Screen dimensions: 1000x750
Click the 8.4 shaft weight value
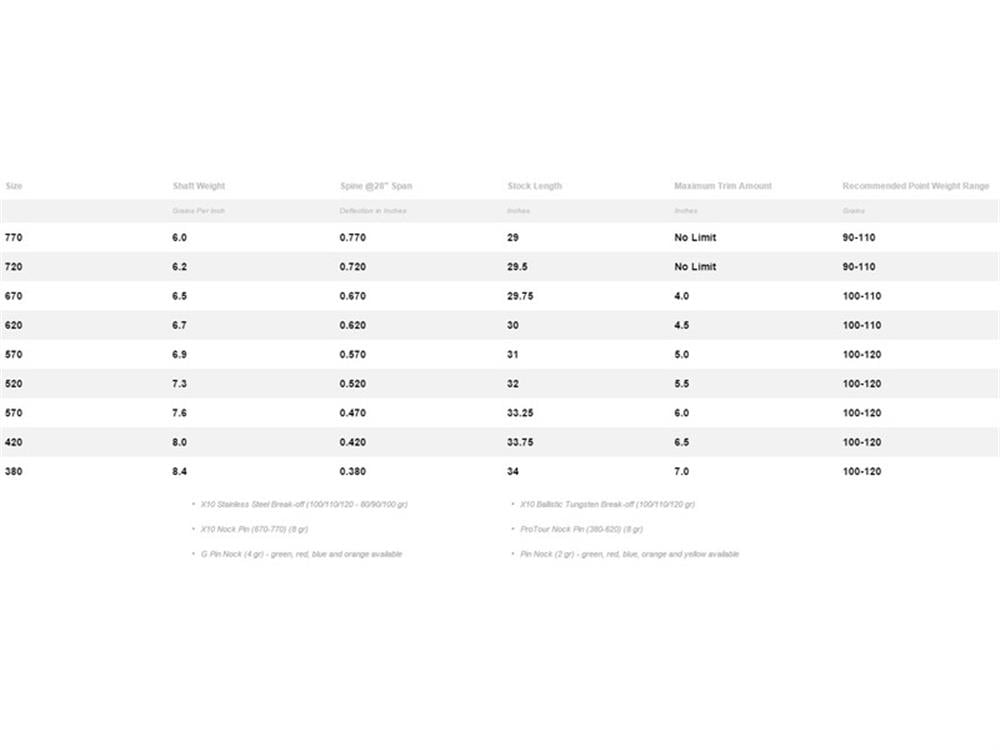[x=180, y=471]
